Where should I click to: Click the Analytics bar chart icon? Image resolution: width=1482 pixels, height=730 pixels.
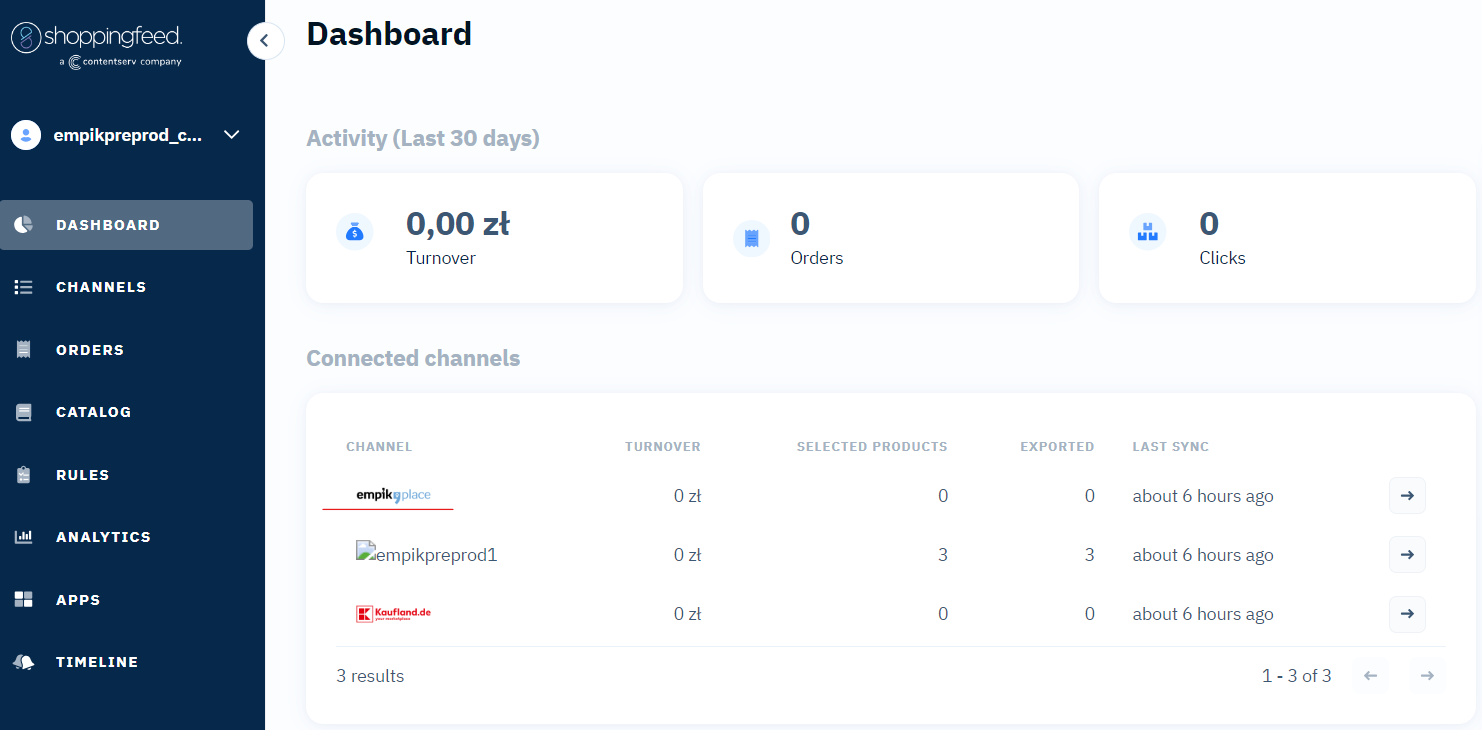[24, 537]
